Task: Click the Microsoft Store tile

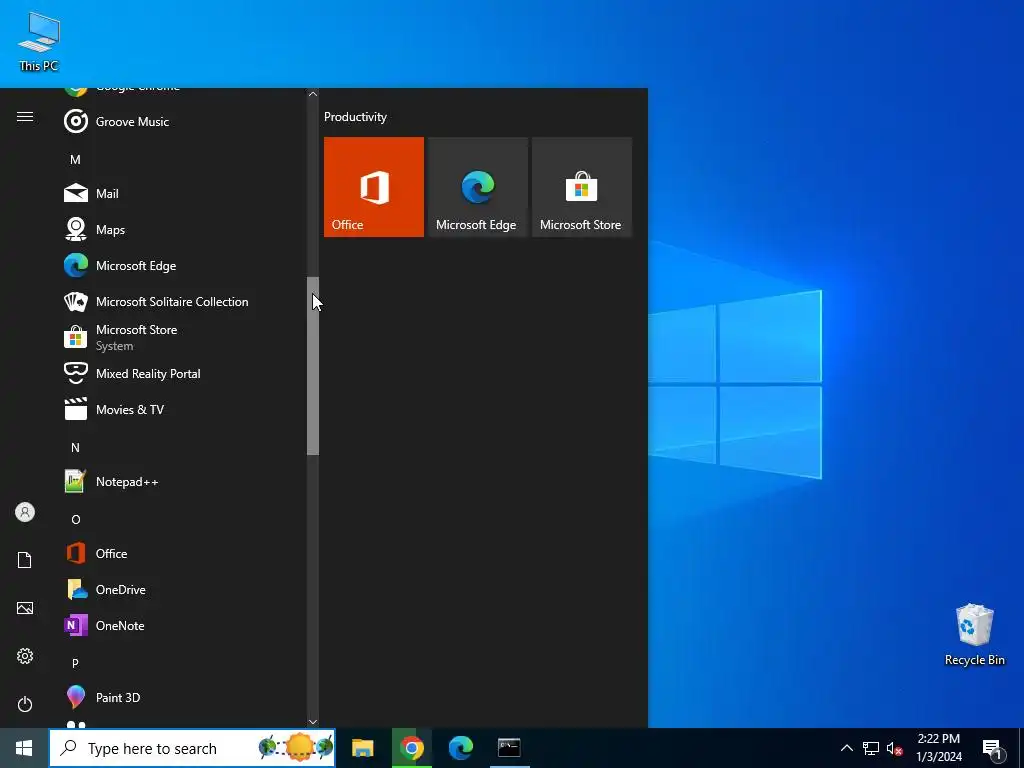Action: pyautogui.click(x=582, y=187)
